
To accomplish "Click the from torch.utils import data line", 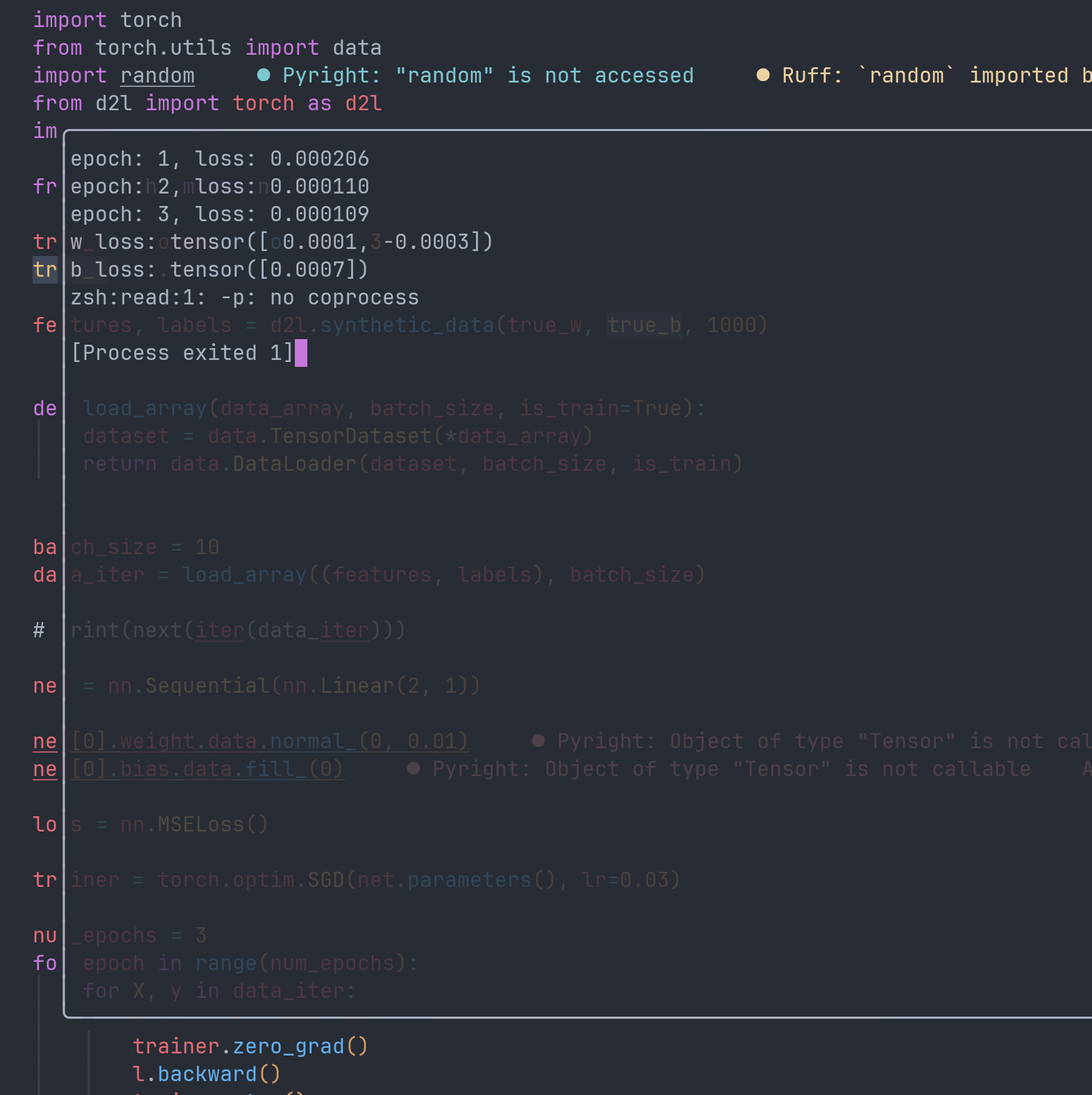I will point(207,48).
